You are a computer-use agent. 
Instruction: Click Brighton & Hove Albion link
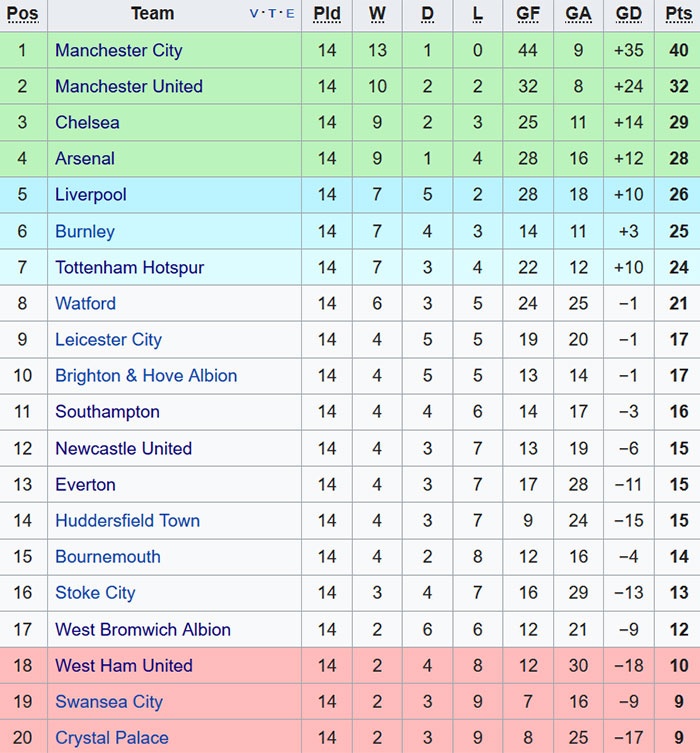click(146, 376)
